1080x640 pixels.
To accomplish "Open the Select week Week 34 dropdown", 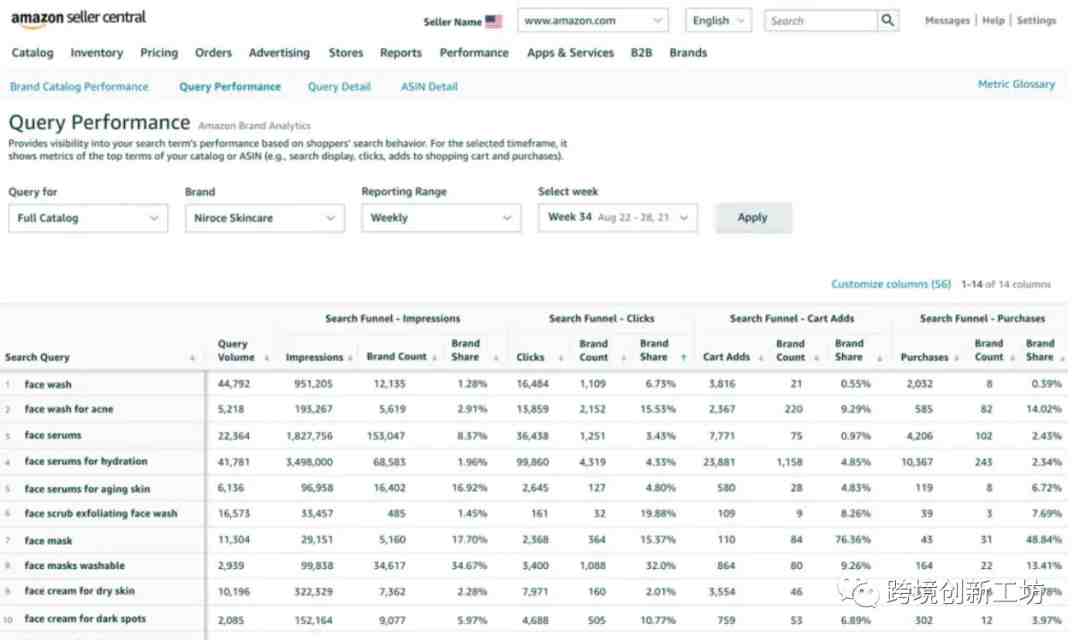I will pyautogui.click(x=617, y=218).
